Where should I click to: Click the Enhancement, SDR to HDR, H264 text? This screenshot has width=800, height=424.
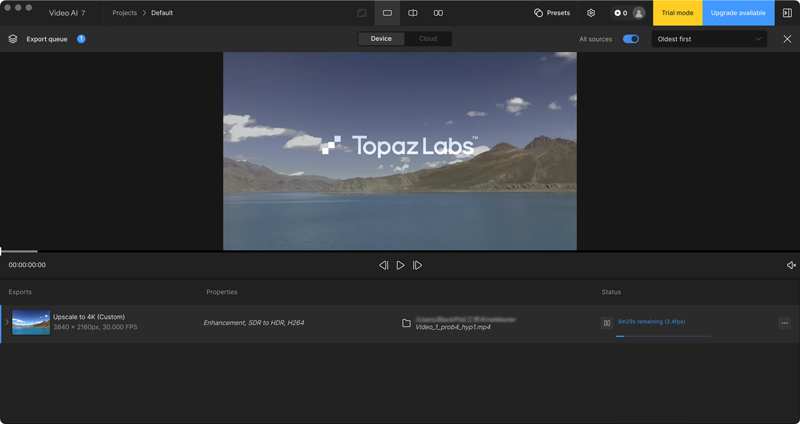click(x=254, y=323)
